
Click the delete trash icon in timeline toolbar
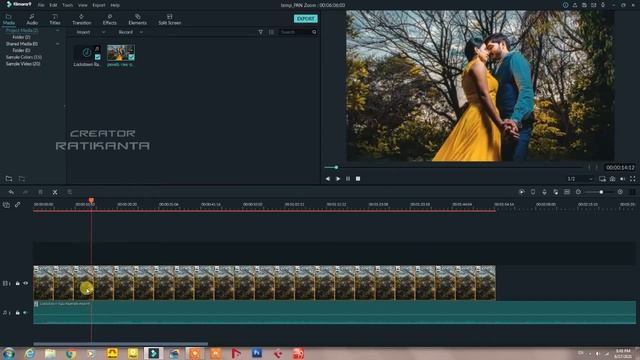click(x=40, y=192)
